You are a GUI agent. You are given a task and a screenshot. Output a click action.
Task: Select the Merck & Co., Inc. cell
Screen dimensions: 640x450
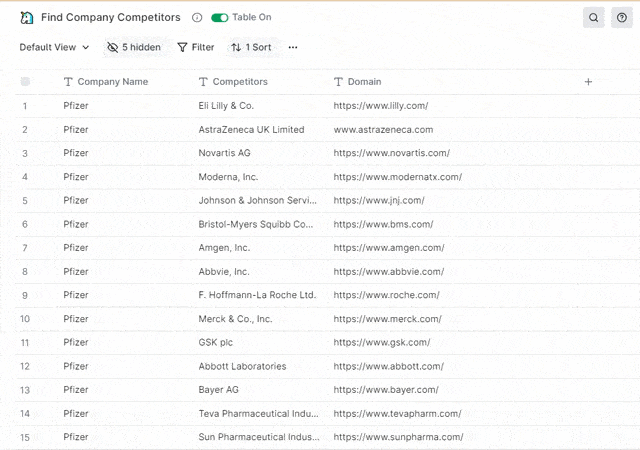coord(235,319)
